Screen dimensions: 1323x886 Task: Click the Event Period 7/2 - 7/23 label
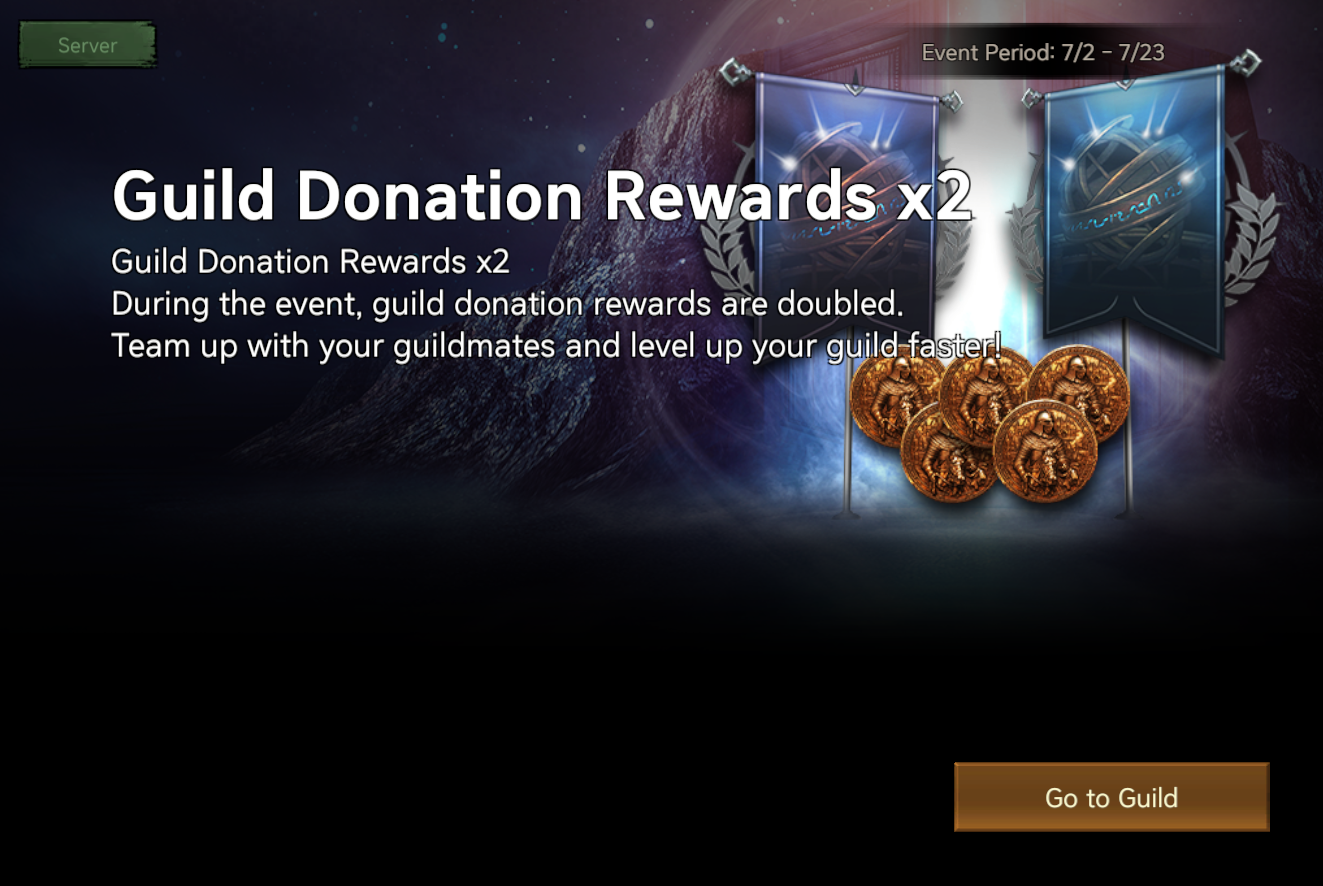1043,52
